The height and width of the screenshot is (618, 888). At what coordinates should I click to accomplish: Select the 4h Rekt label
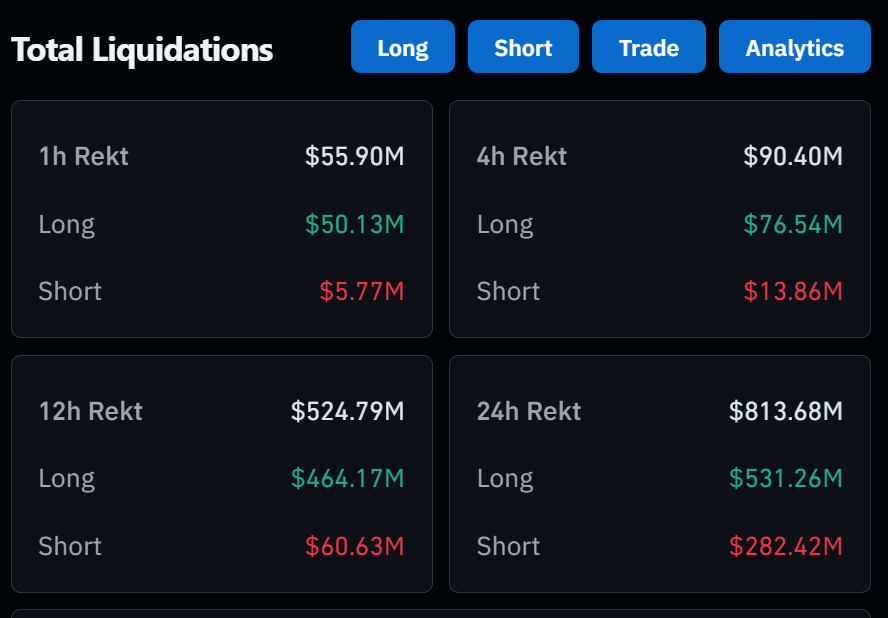pyautogui.click(x=521, y=156)
